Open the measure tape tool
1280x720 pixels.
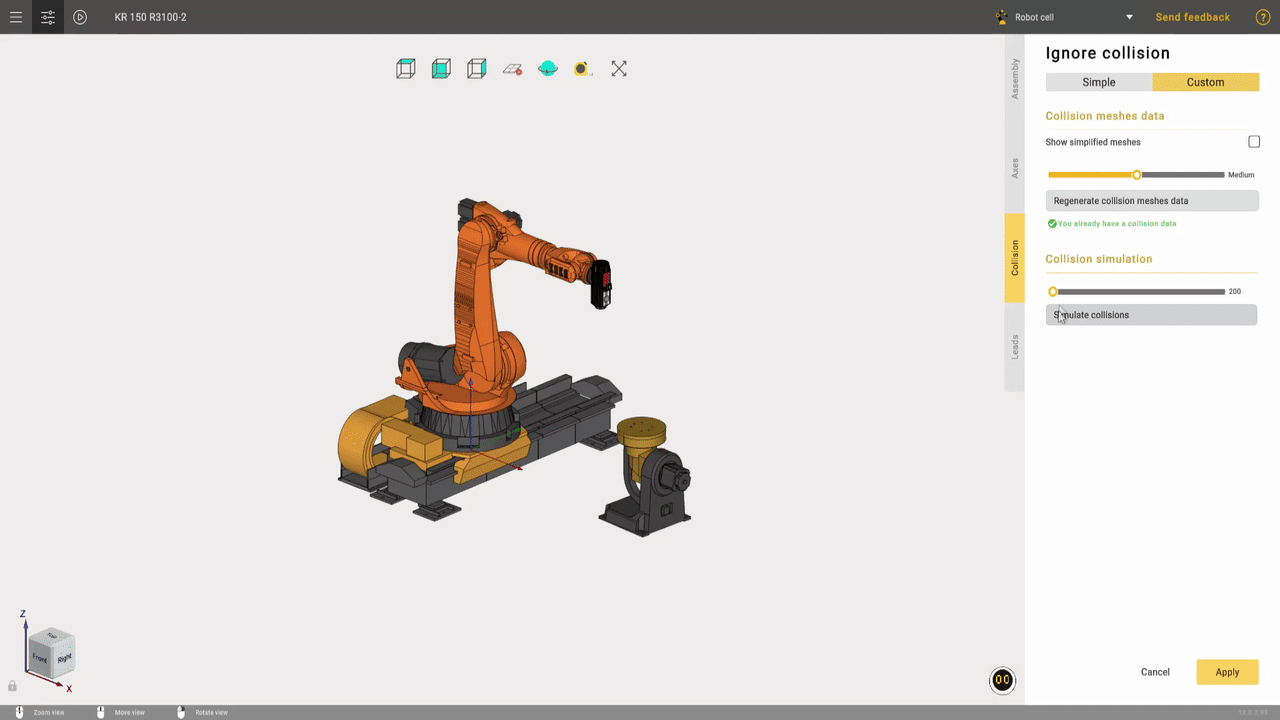click(x=581, y=68)
